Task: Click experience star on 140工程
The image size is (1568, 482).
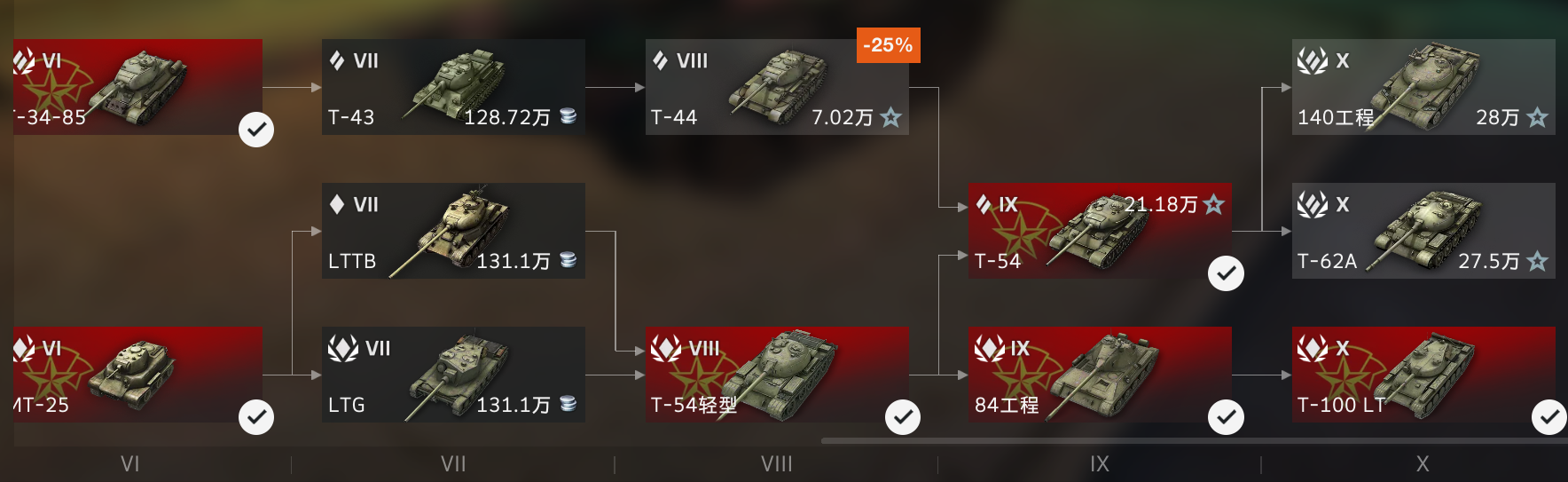Action: (1538, 117)
